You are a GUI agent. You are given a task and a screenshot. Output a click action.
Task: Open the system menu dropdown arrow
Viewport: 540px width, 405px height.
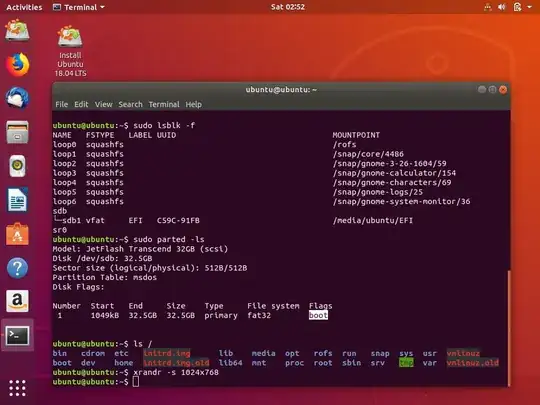(x=529, y=7)
